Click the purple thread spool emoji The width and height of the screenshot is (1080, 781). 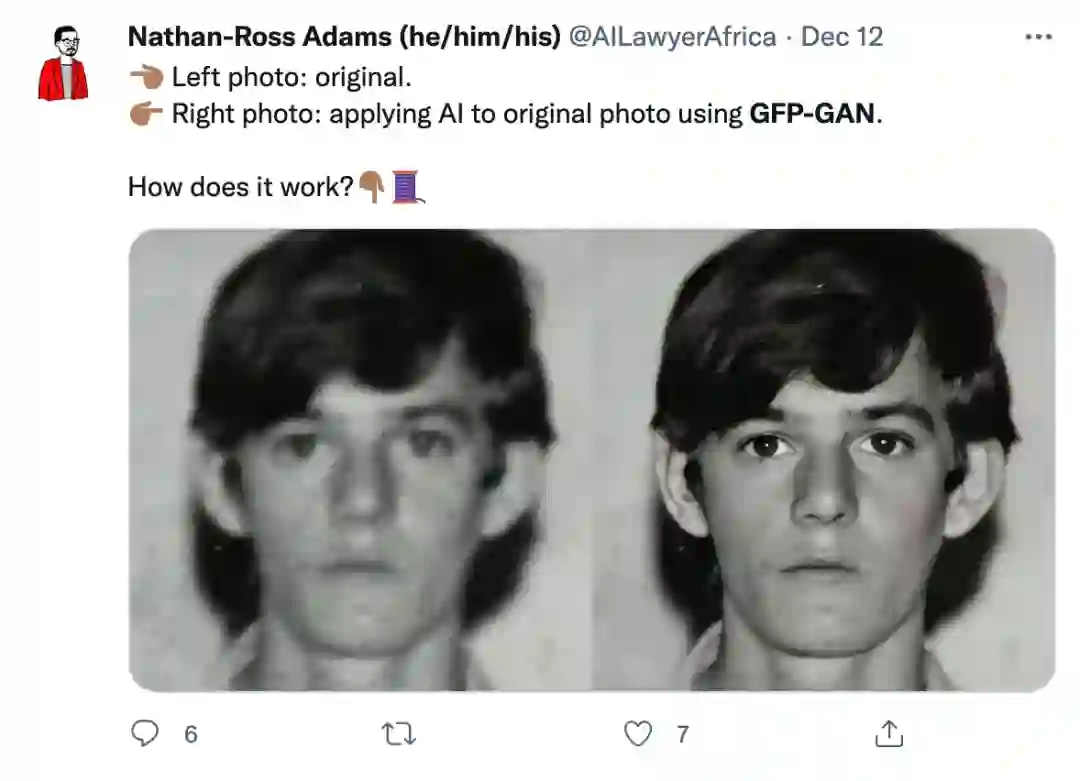tap(406, 186)
